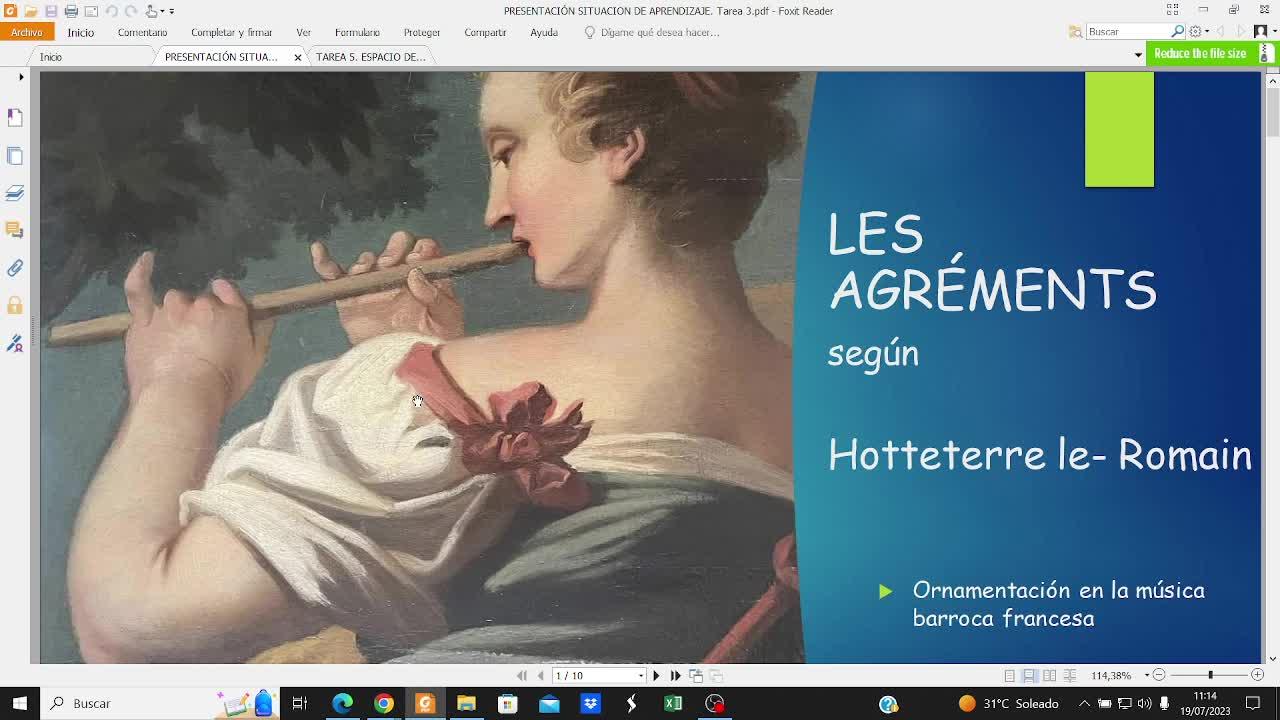The width and height of the screenshot is (1280, 720).
Task: Expand the left navigation panel arrow
Action: (x=21, y=77)
